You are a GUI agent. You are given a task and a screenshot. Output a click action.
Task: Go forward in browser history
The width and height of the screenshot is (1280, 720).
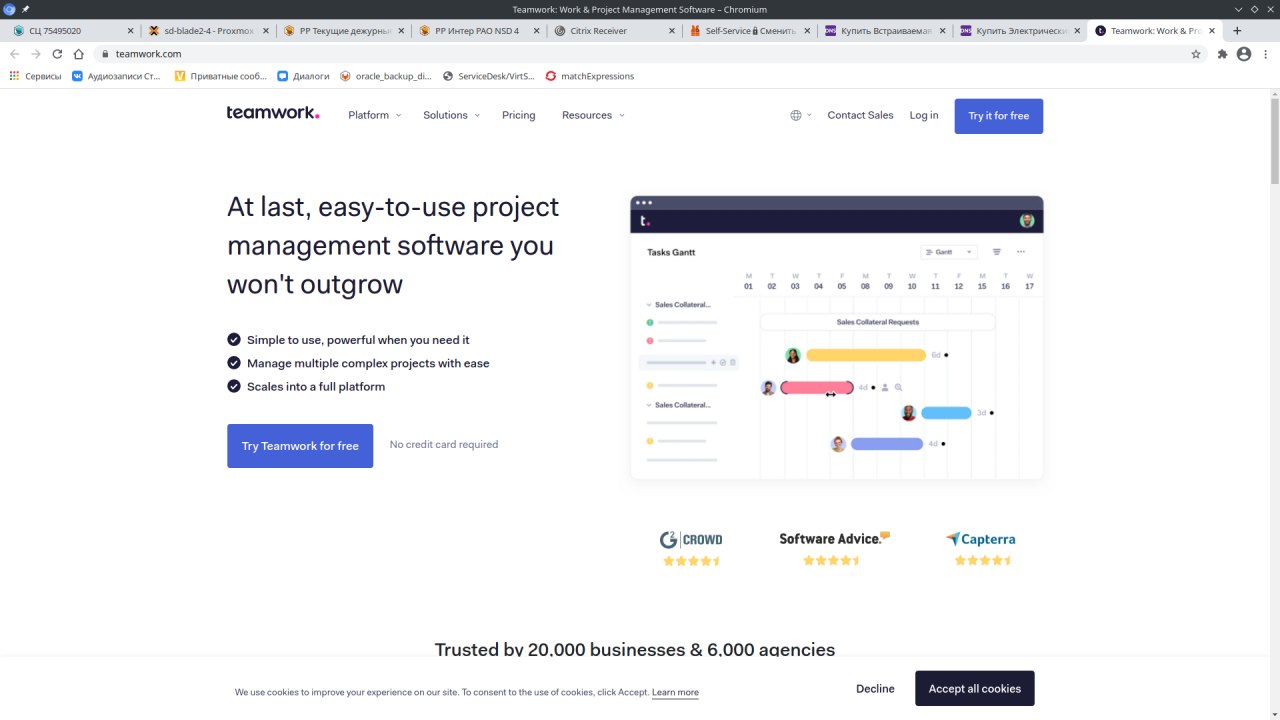(35, 54)
